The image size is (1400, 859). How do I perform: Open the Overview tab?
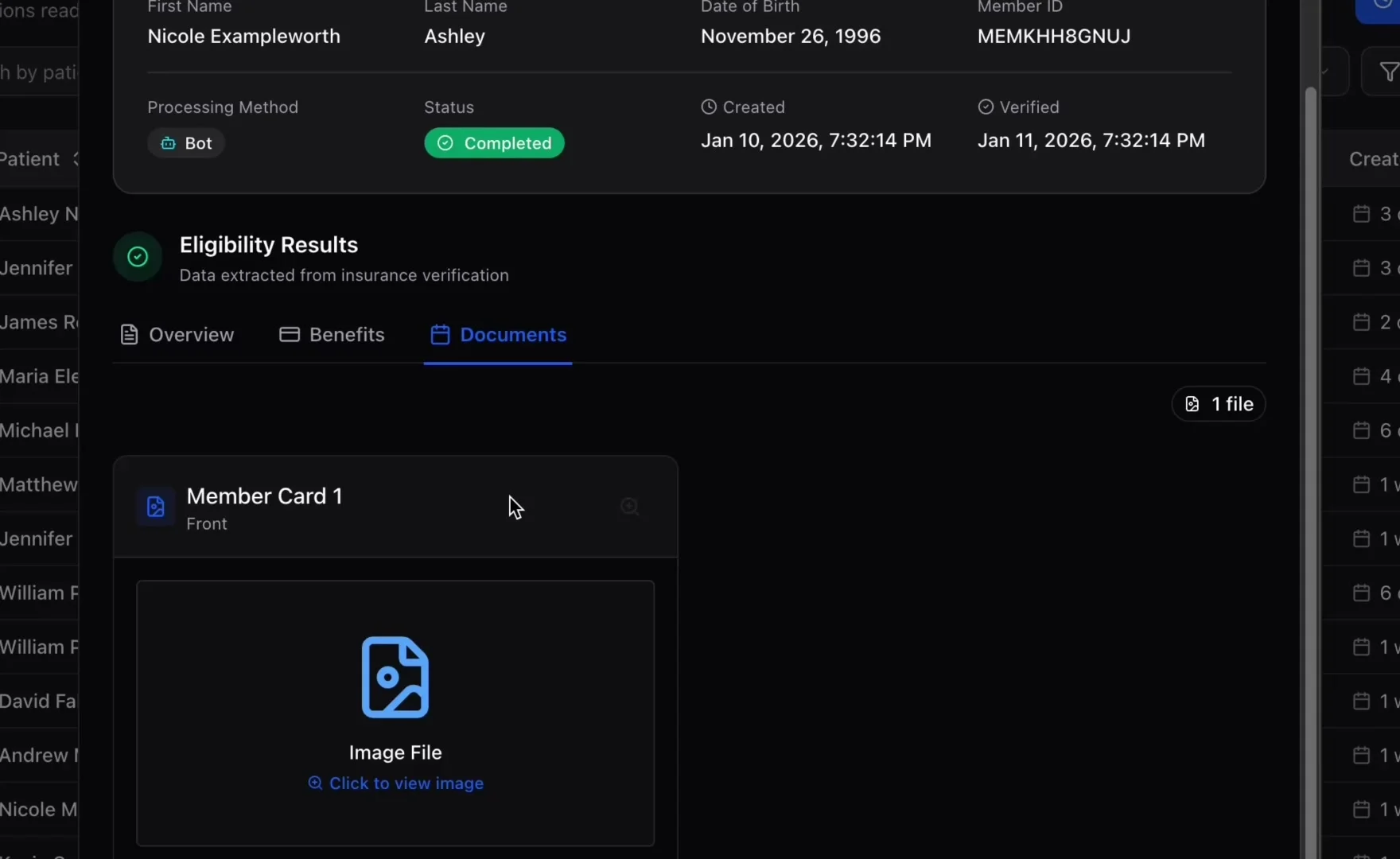click(177, 335)
